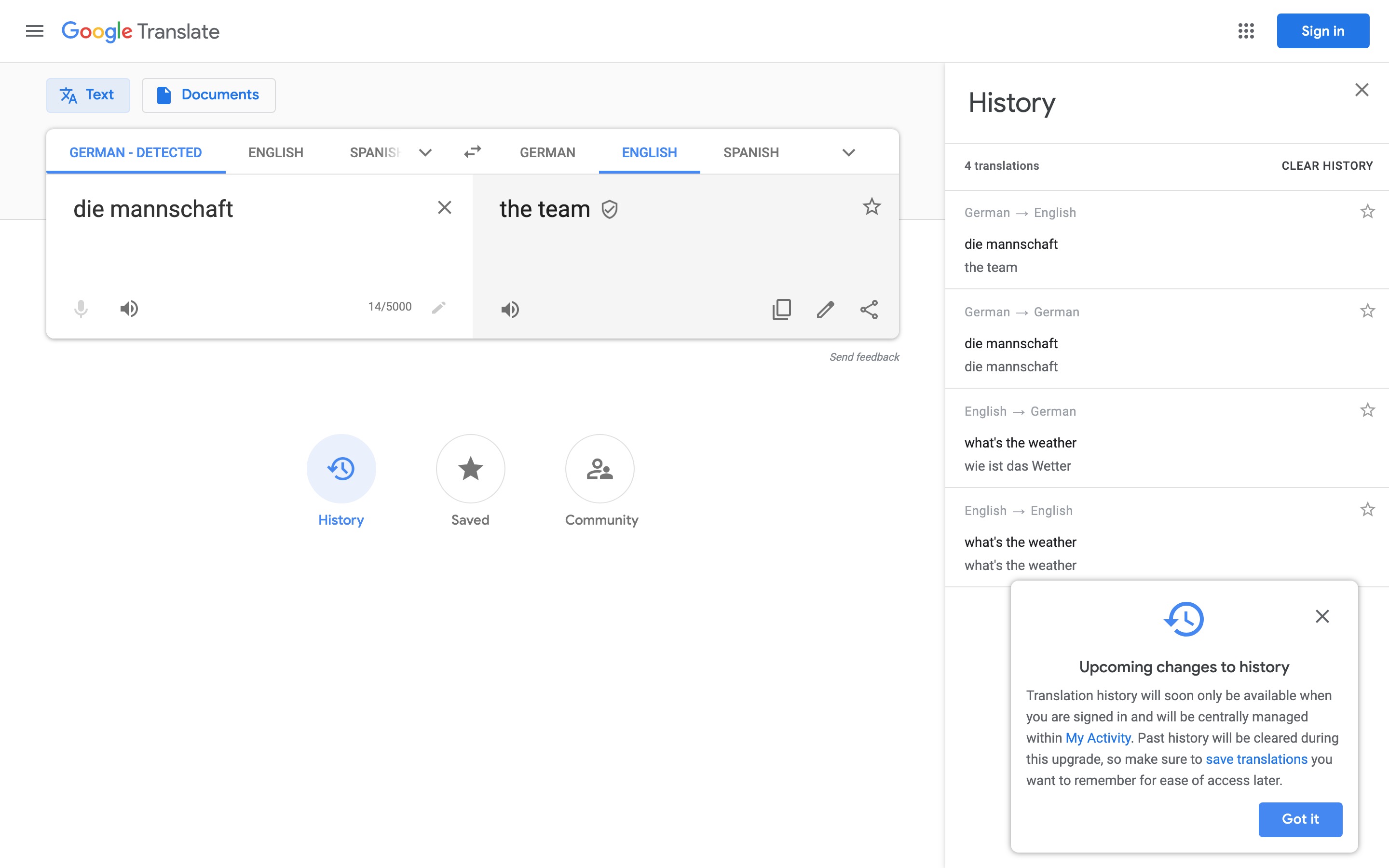Click the Community panel icon
Screen dimensions: 1389x868
[x=600, y=468]
